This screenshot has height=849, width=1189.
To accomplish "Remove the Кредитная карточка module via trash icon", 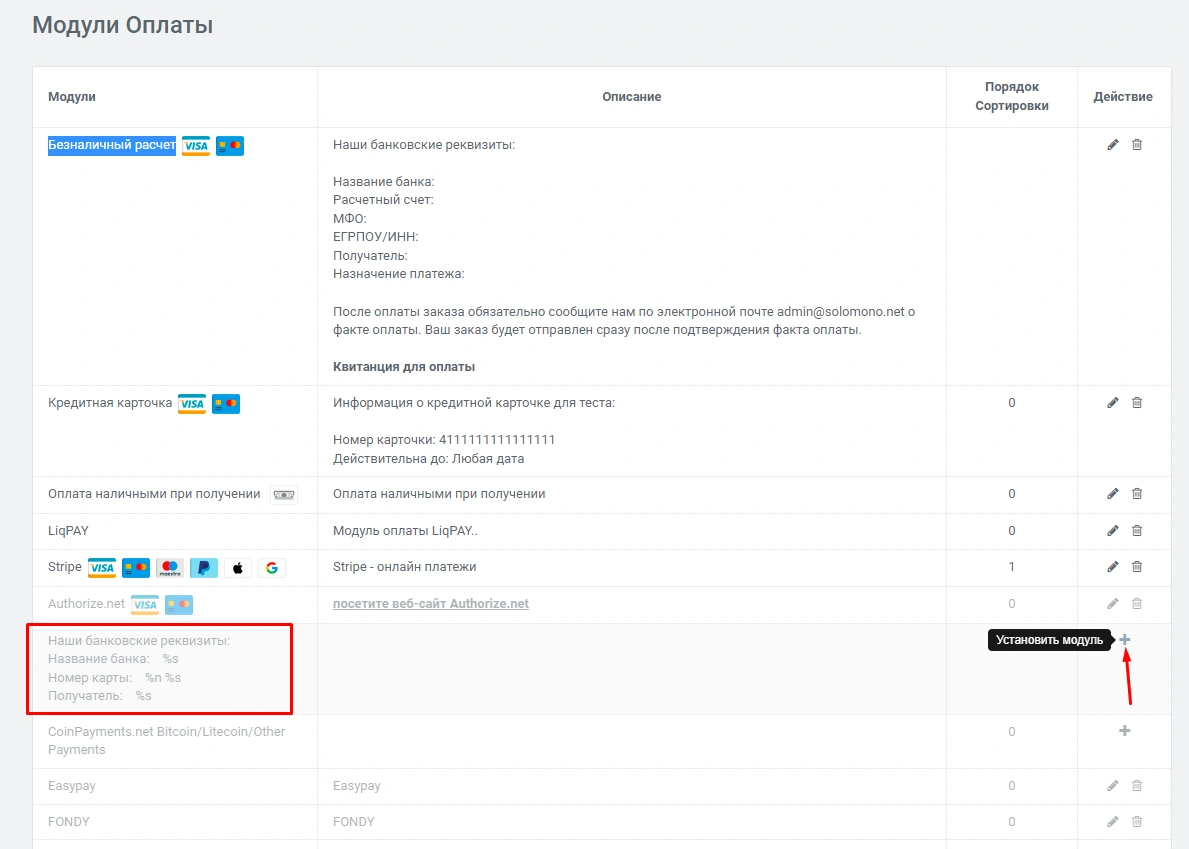I will click(x=1137, y=403).
